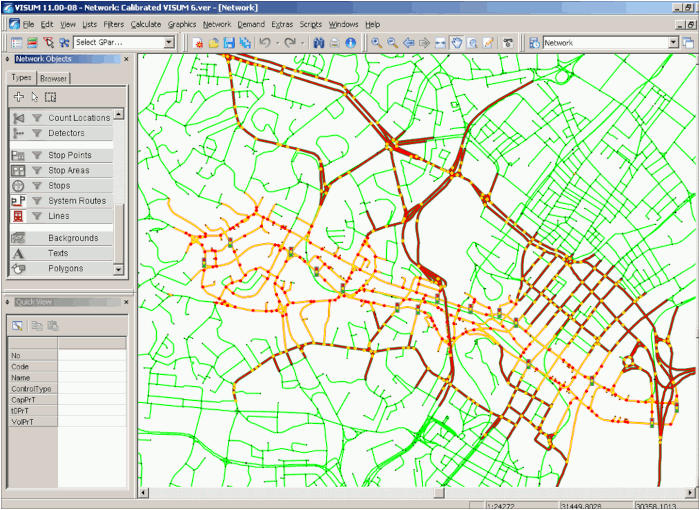This screenshot has height=510, width=700.
Task: Open the Network view dropdown
Action: [x=673, y=43]
